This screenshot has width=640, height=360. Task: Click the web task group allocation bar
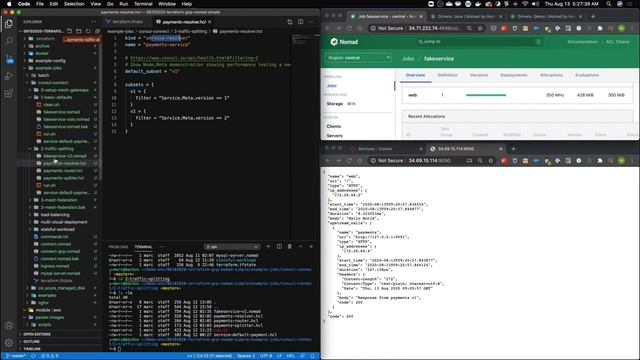pyautogui.click(x=486, y=95)
